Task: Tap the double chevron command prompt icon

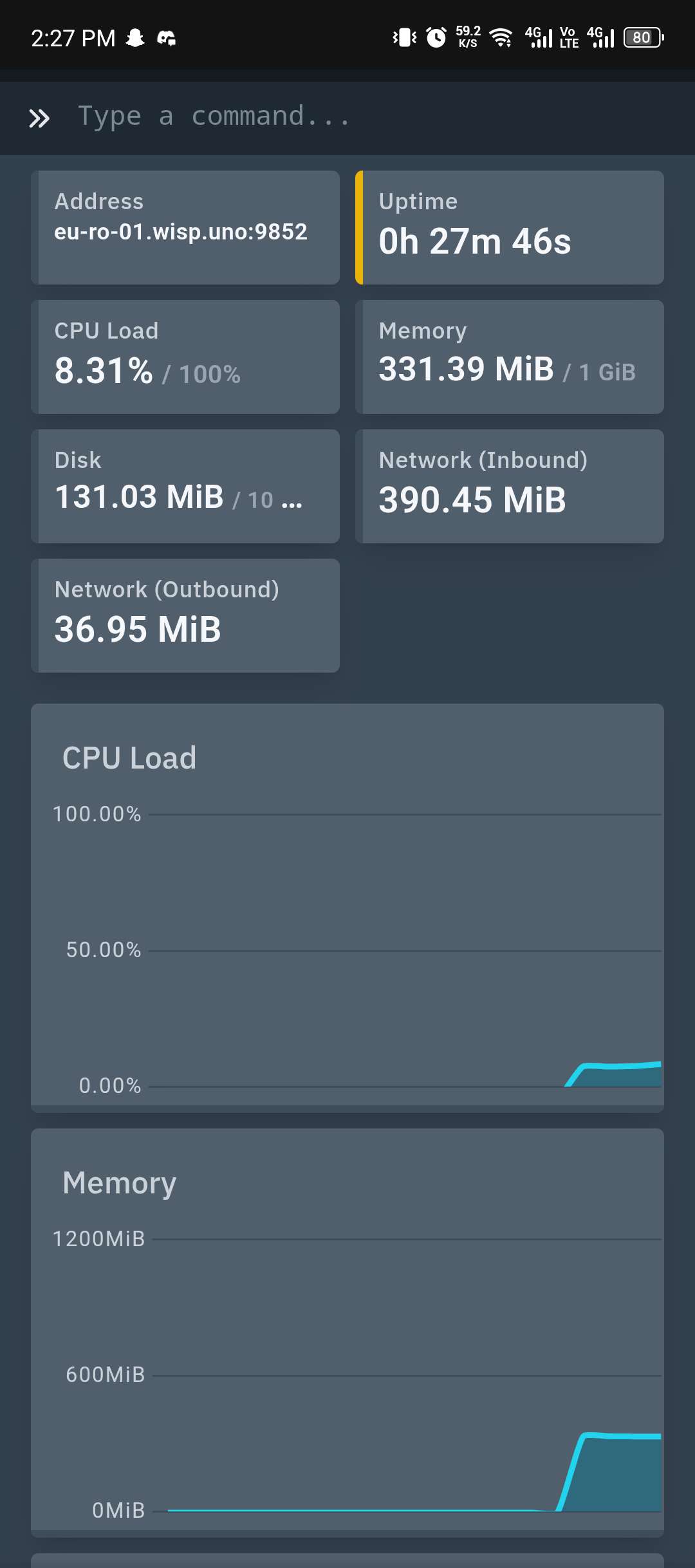Action: click(x=39, y=118)
